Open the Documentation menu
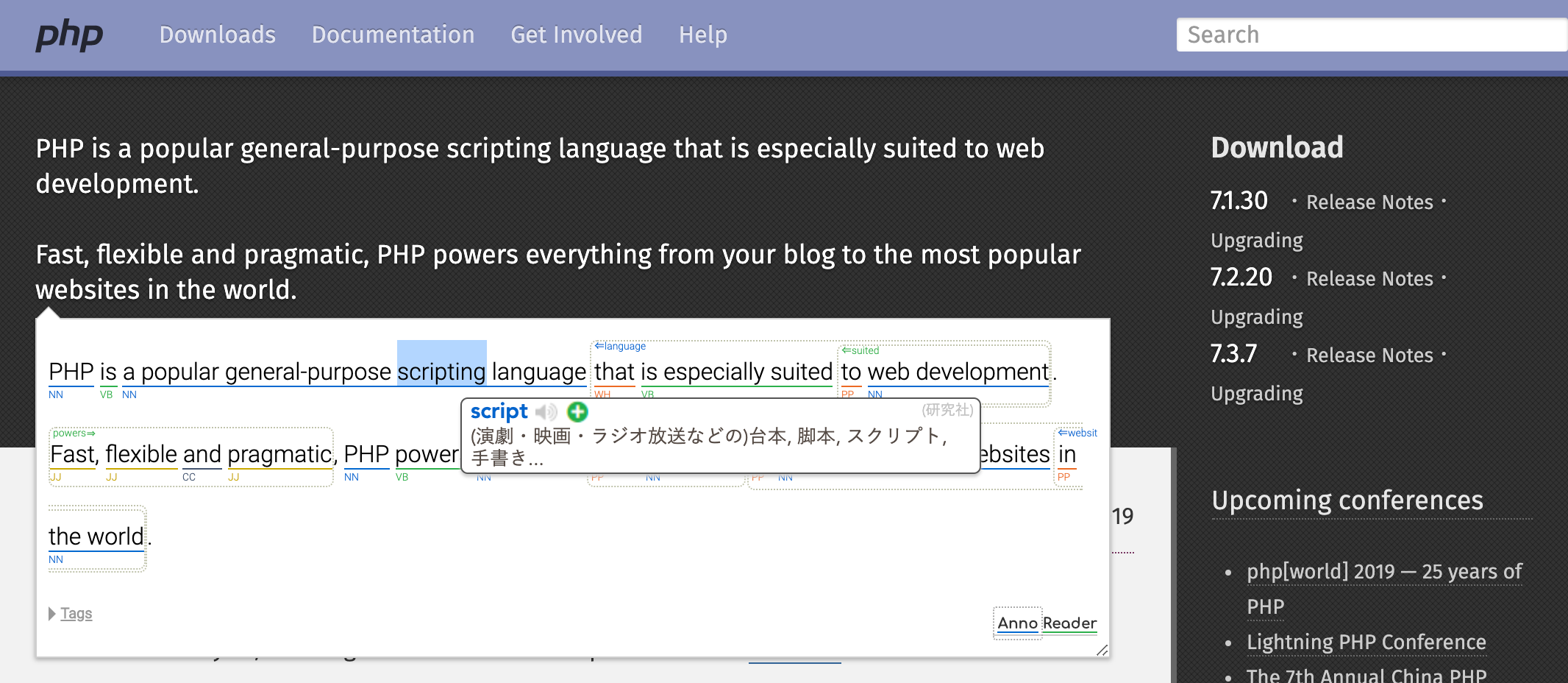Image resolution: width=1568 pixels, height=683 pixels. [393, 35]
